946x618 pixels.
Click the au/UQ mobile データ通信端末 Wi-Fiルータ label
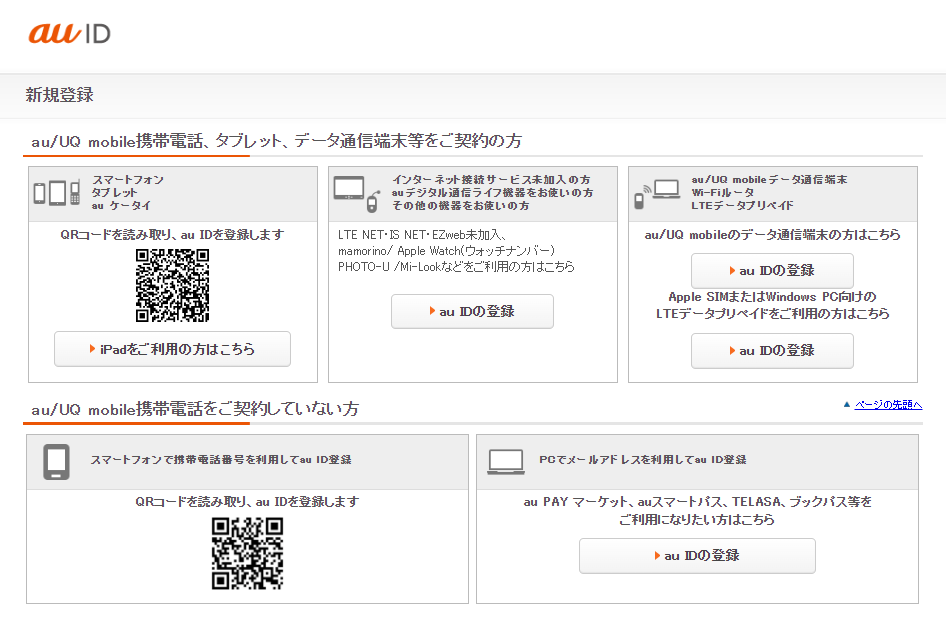point(770,193)
